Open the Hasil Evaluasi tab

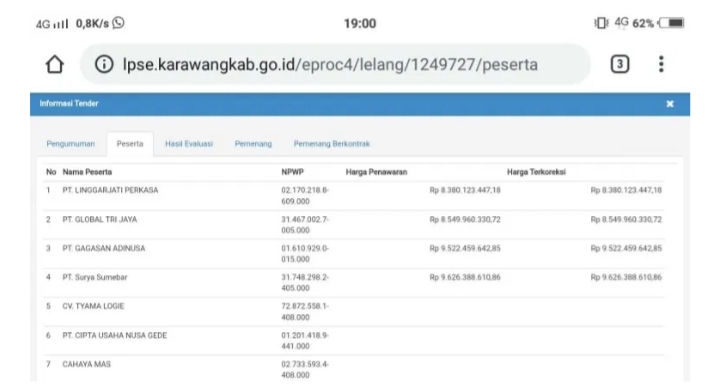coord(189,144)
